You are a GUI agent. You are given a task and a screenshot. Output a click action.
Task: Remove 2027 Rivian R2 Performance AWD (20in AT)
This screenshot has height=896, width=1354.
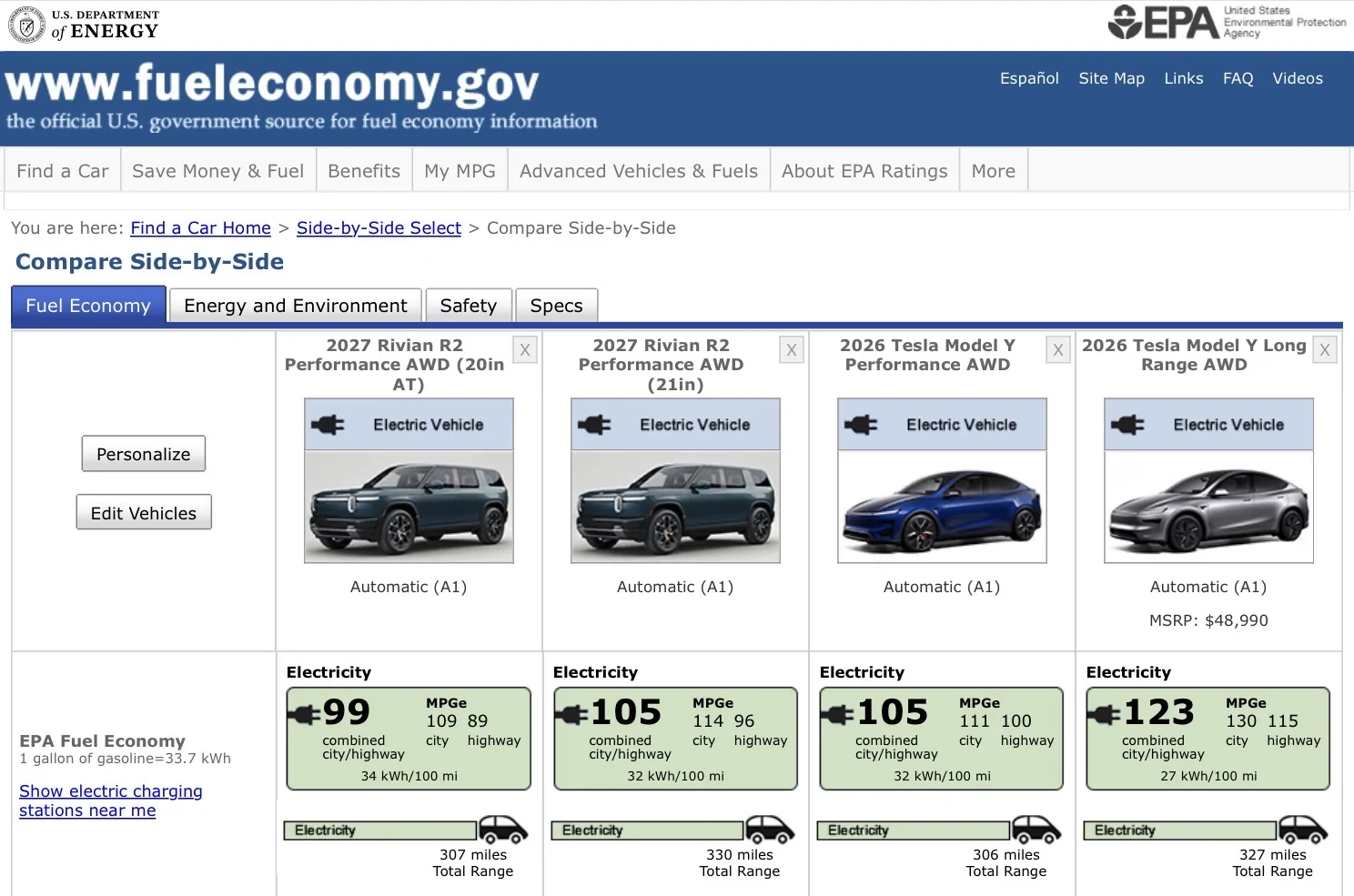pyautogui.click(x=525, y=350)
